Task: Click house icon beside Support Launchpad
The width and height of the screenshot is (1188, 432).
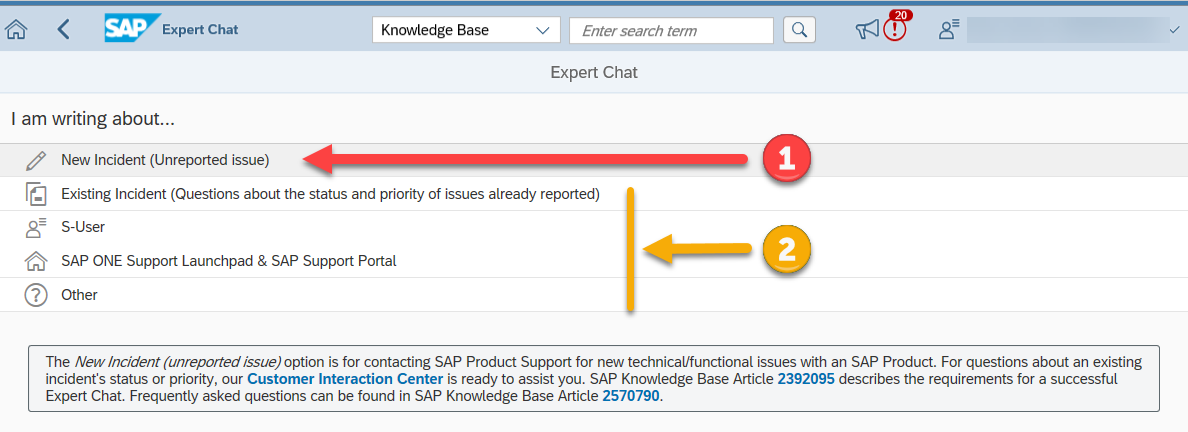Action: click(x=36, y=261)
